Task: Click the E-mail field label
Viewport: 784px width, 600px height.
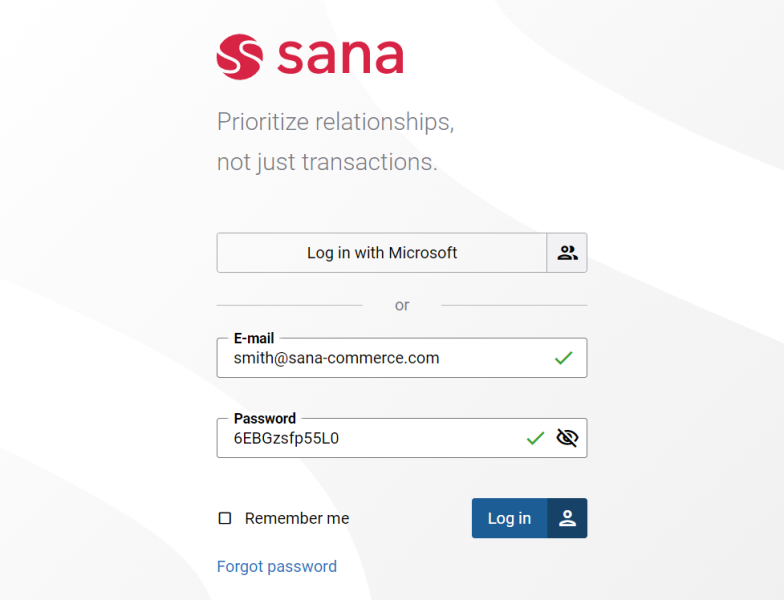Action: 254,338
